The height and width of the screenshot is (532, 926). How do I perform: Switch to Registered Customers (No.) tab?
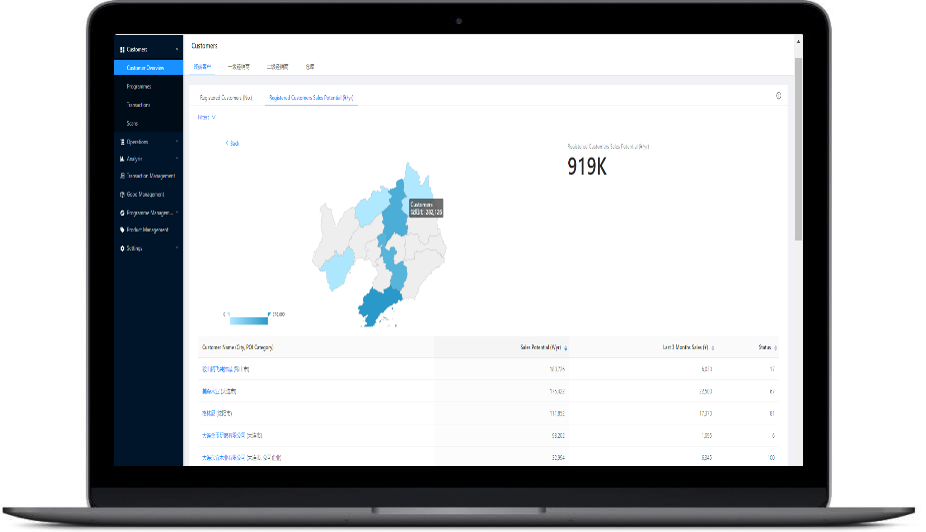(226, 98)
